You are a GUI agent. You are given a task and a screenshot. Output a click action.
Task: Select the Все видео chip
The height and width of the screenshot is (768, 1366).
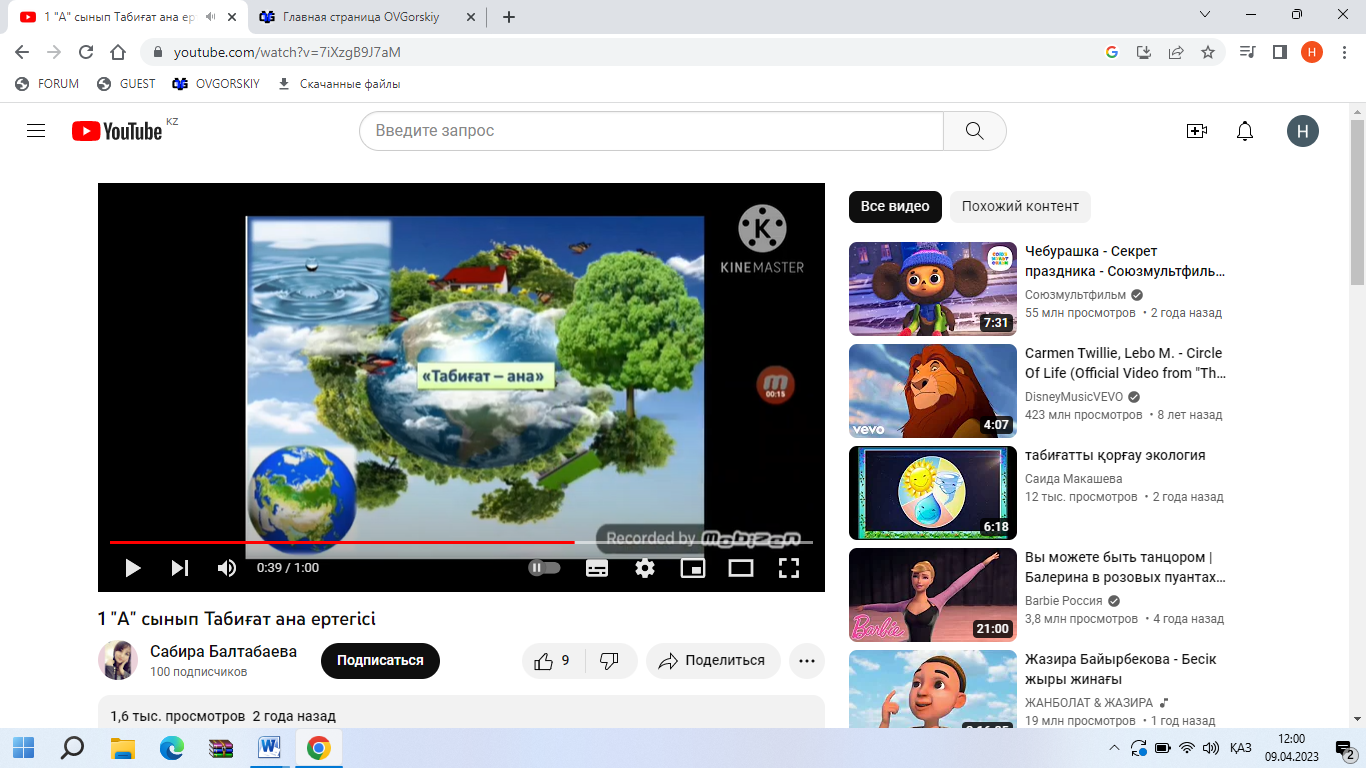[895, 207]
